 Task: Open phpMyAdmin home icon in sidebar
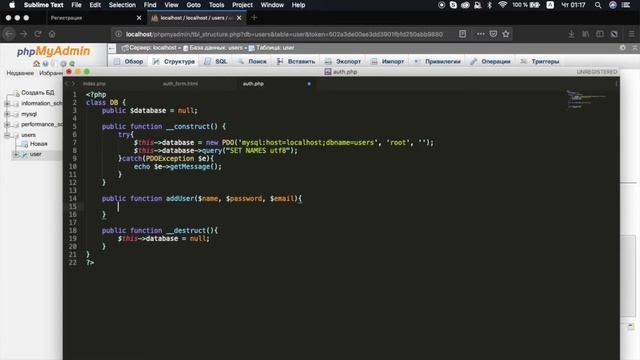(36, 64)
